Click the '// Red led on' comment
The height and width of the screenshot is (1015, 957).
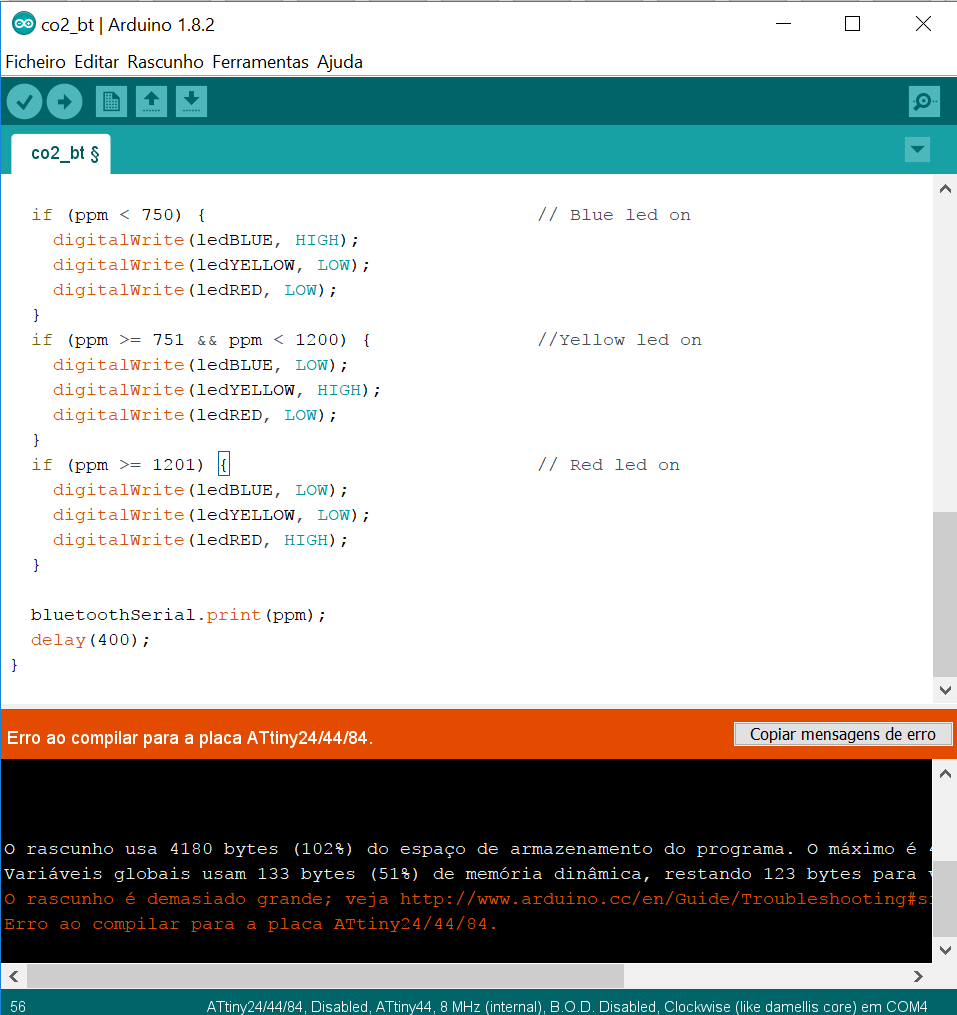(609, 465)
